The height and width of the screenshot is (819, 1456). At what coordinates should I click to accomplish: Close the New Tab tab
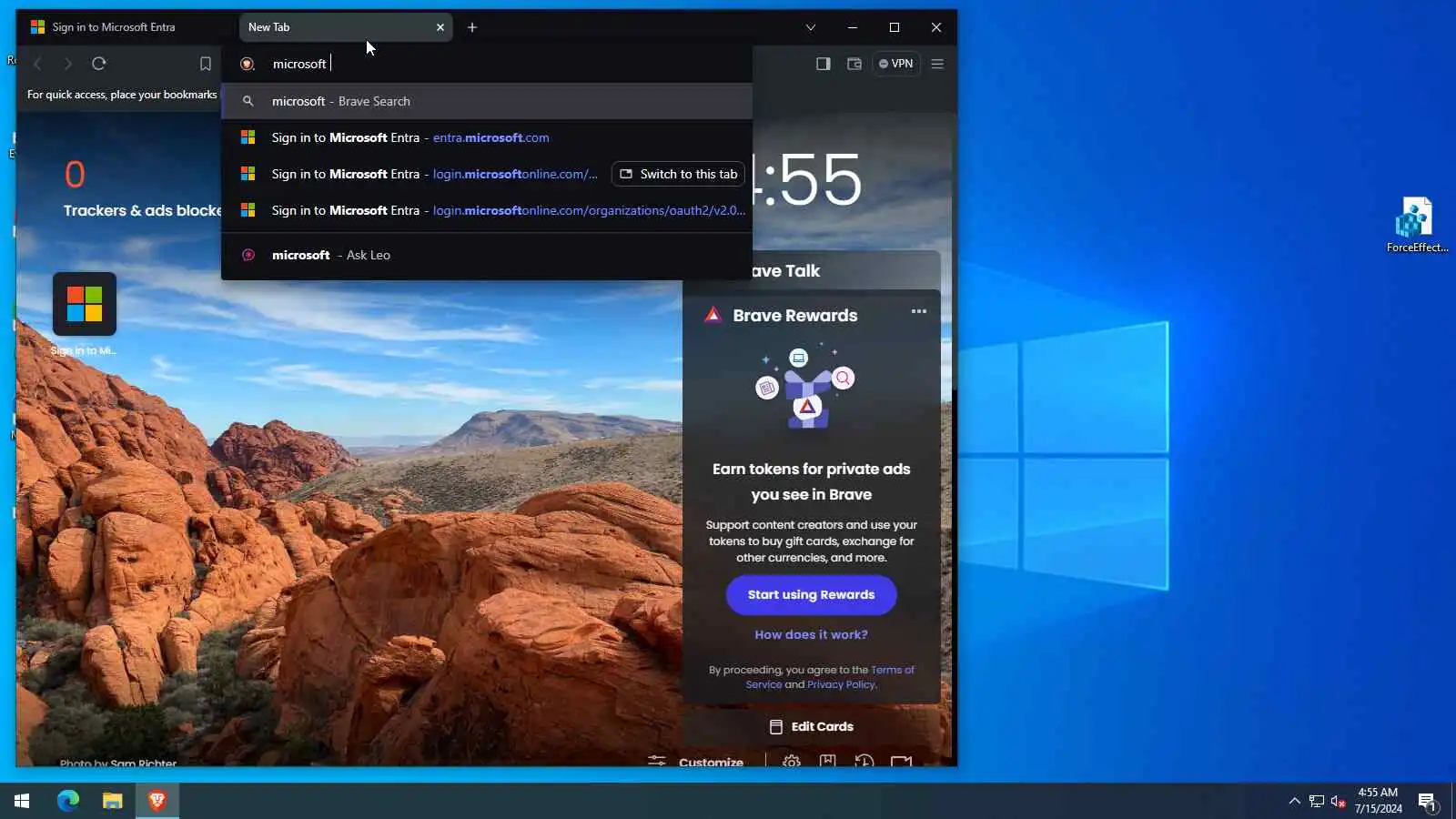[x=440, y=27]
